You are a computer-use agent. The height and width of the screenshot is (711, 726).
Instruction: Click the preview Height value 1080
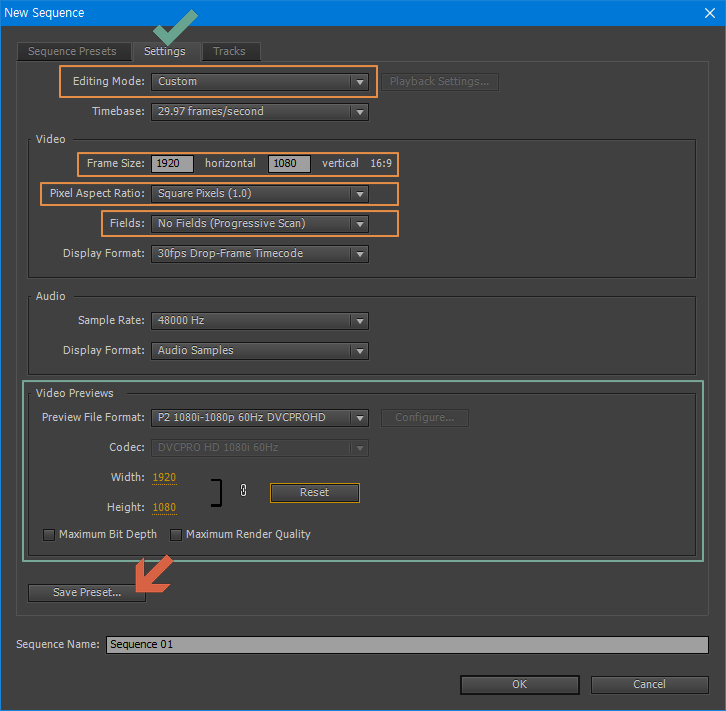pos(164,508)
